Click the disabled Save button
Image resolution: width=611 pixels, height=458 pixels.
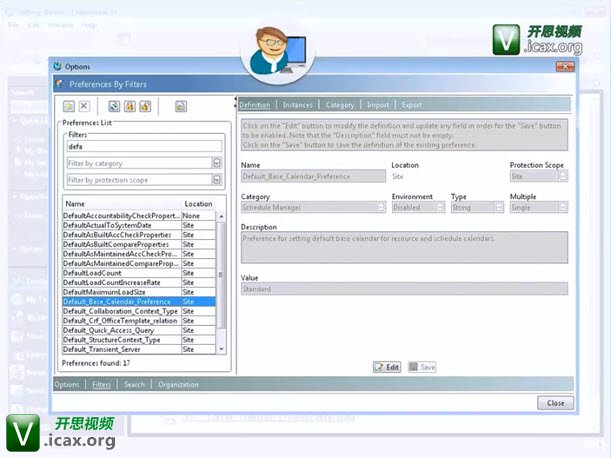[x=422, y=367]
